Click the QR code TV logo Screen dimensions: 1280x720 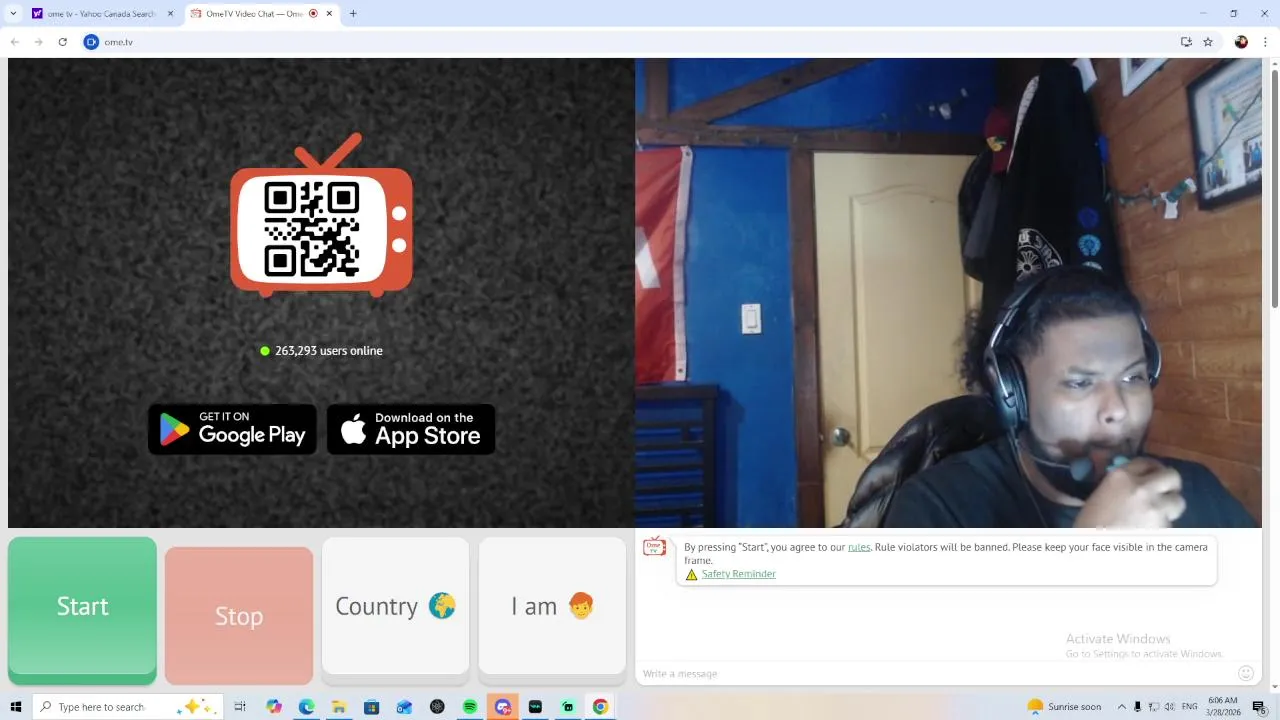click(x=321, y=217)
